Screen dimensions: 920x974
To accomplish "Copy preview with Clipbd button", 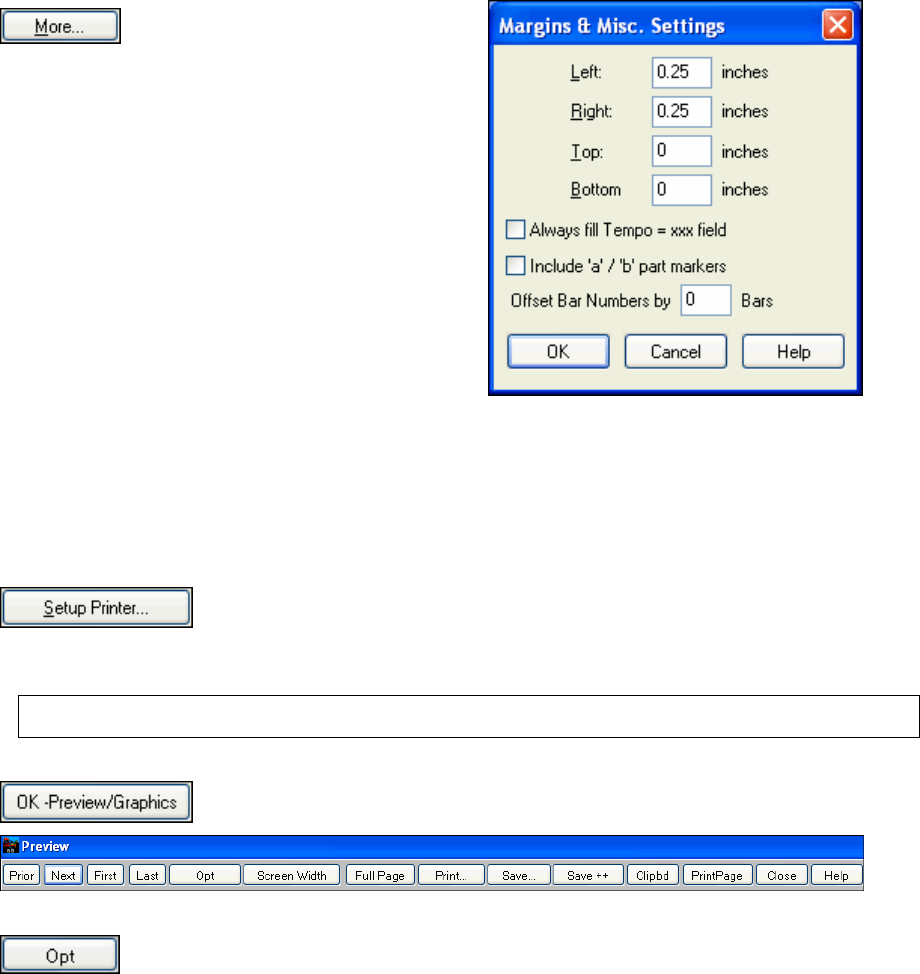I will click(653, 875).
